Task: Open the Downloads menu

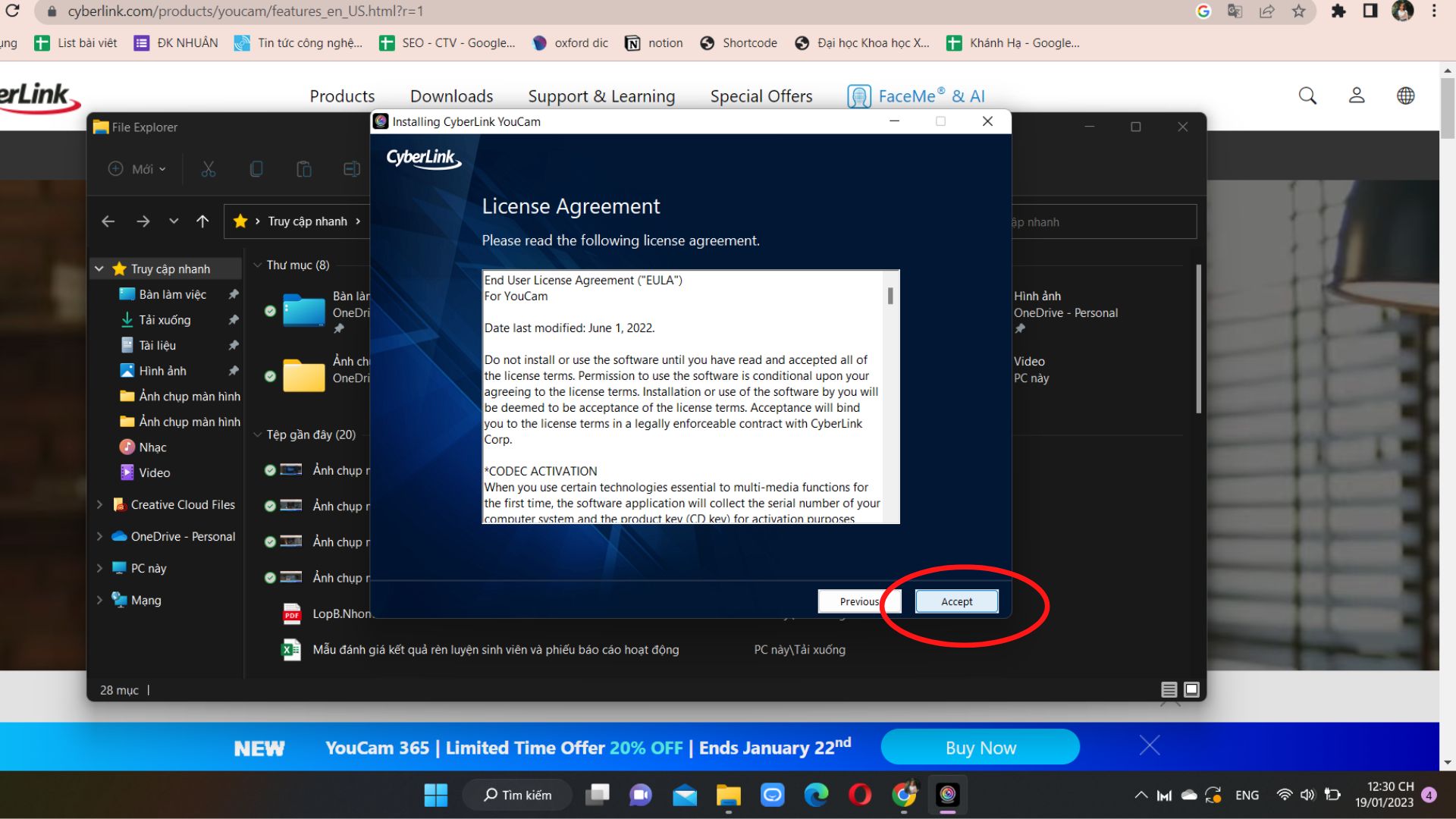Action: point(451,96)
